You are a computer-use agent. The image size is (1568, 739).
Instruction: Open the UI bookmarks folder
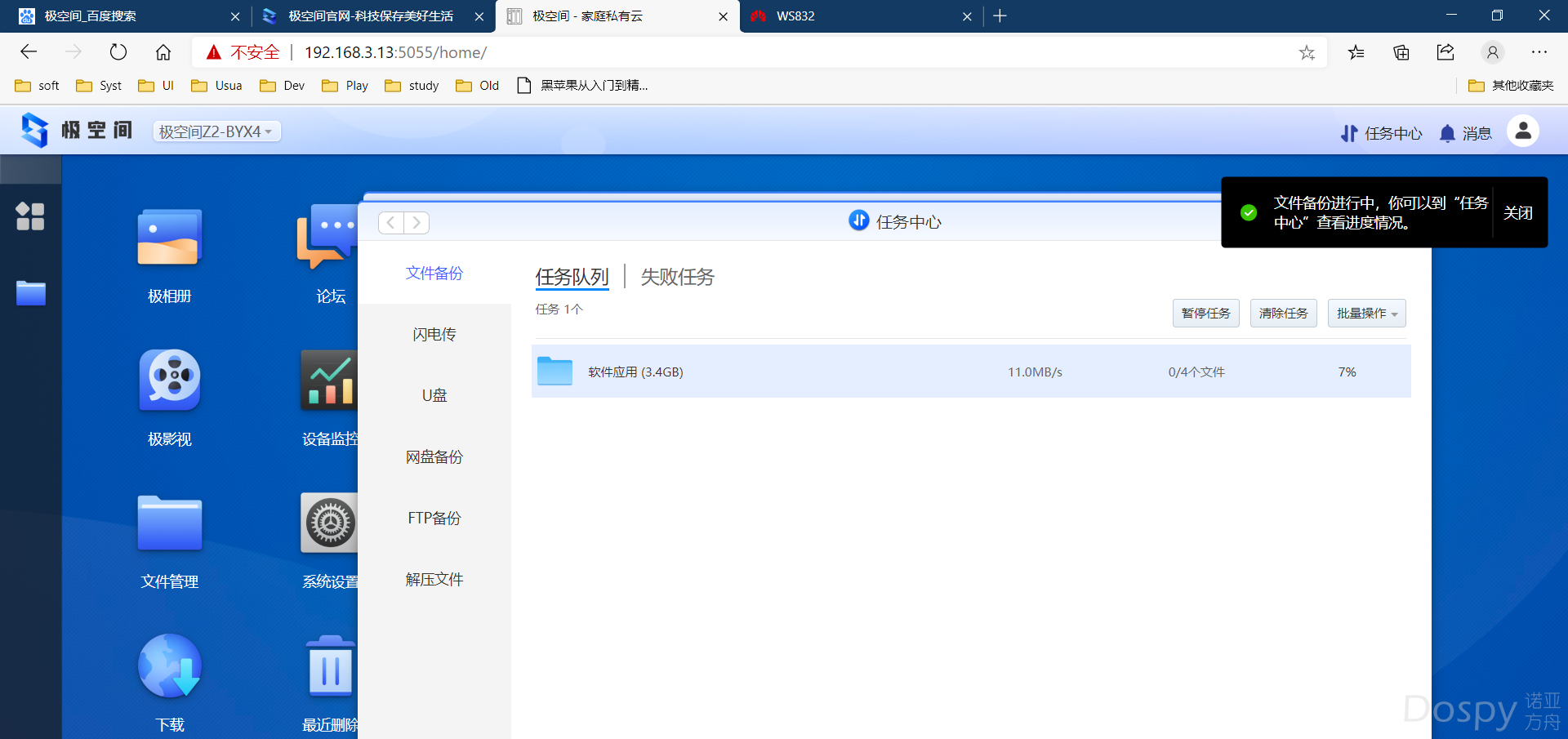(x=156, y=86)
